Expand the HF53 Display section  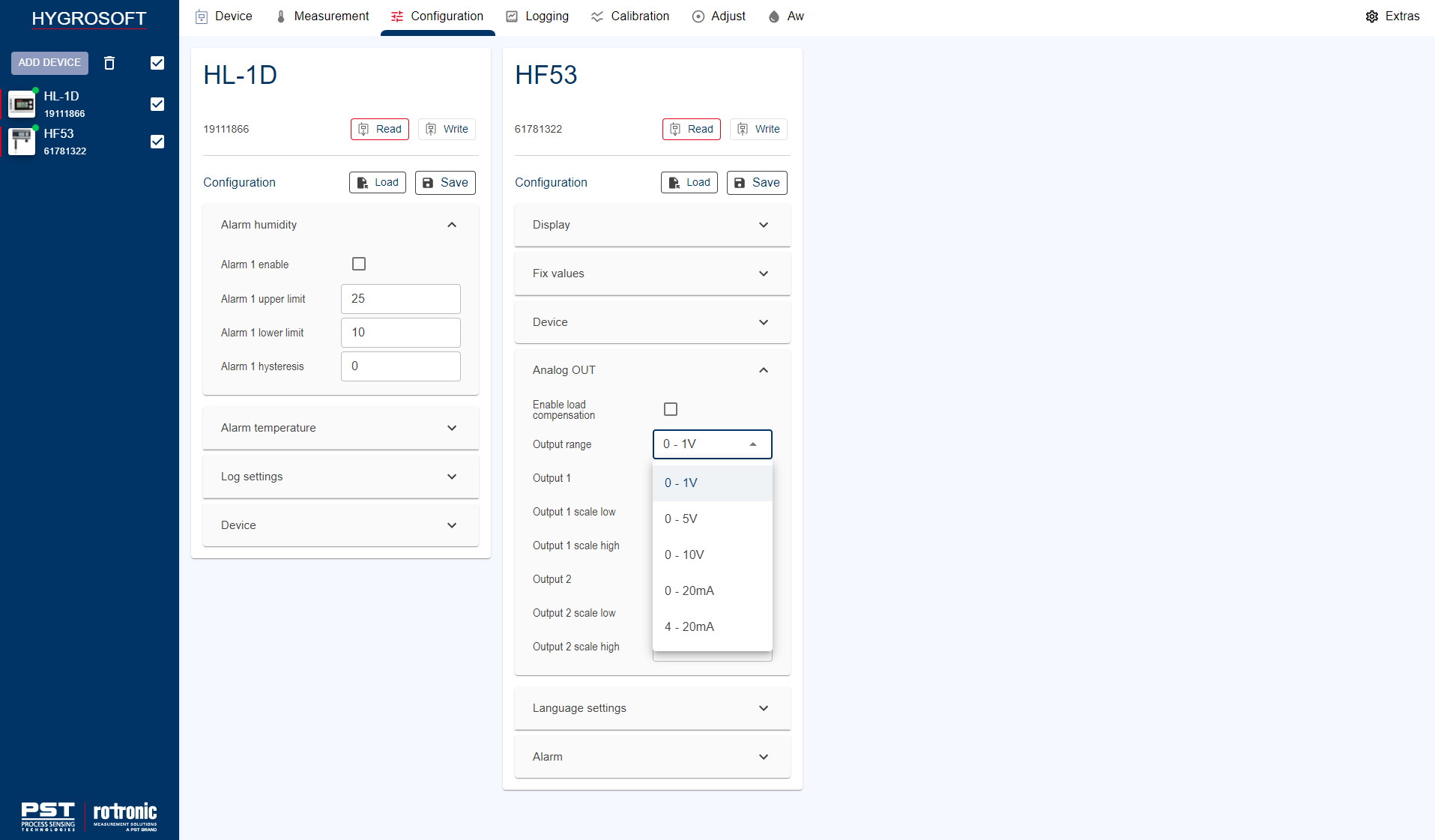[x=653, y=225]
